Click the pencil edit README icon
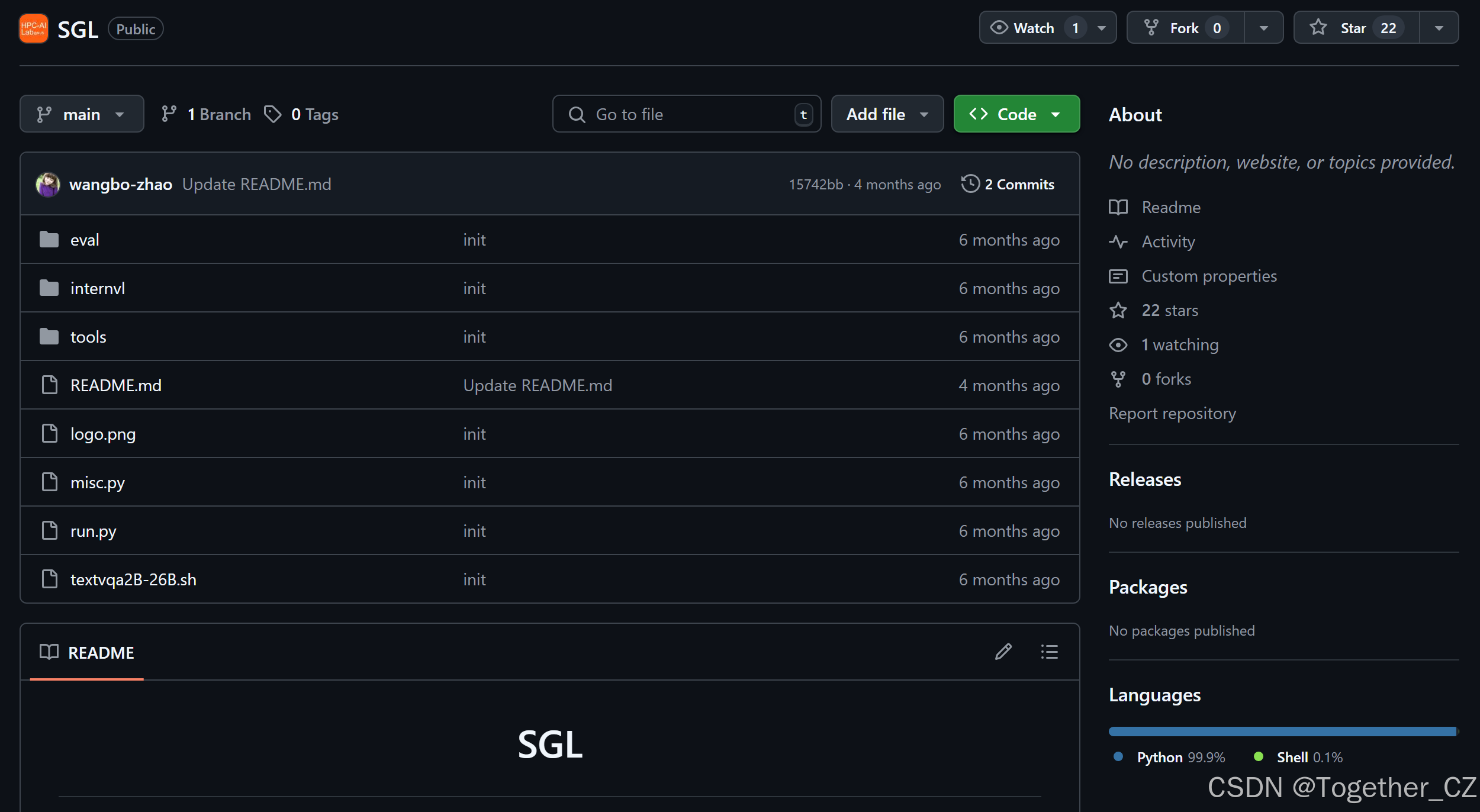The image size is (1480, 812). (x=1003, y=652)
